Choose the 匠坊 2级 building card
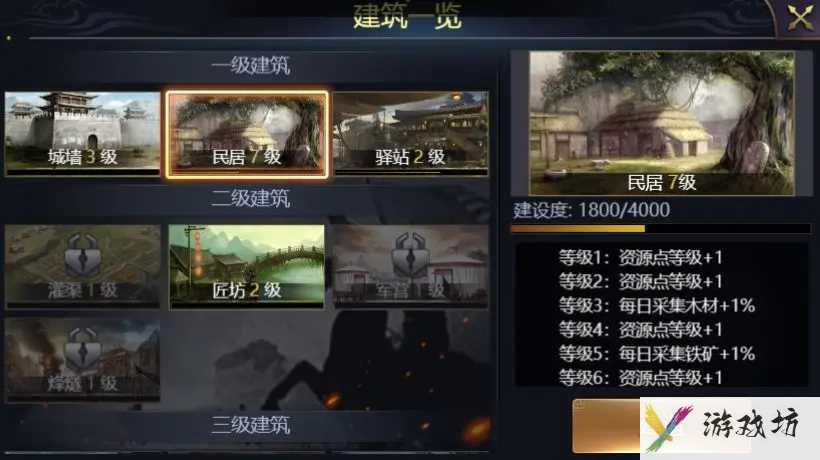820x460 pixels. (247, 267)
